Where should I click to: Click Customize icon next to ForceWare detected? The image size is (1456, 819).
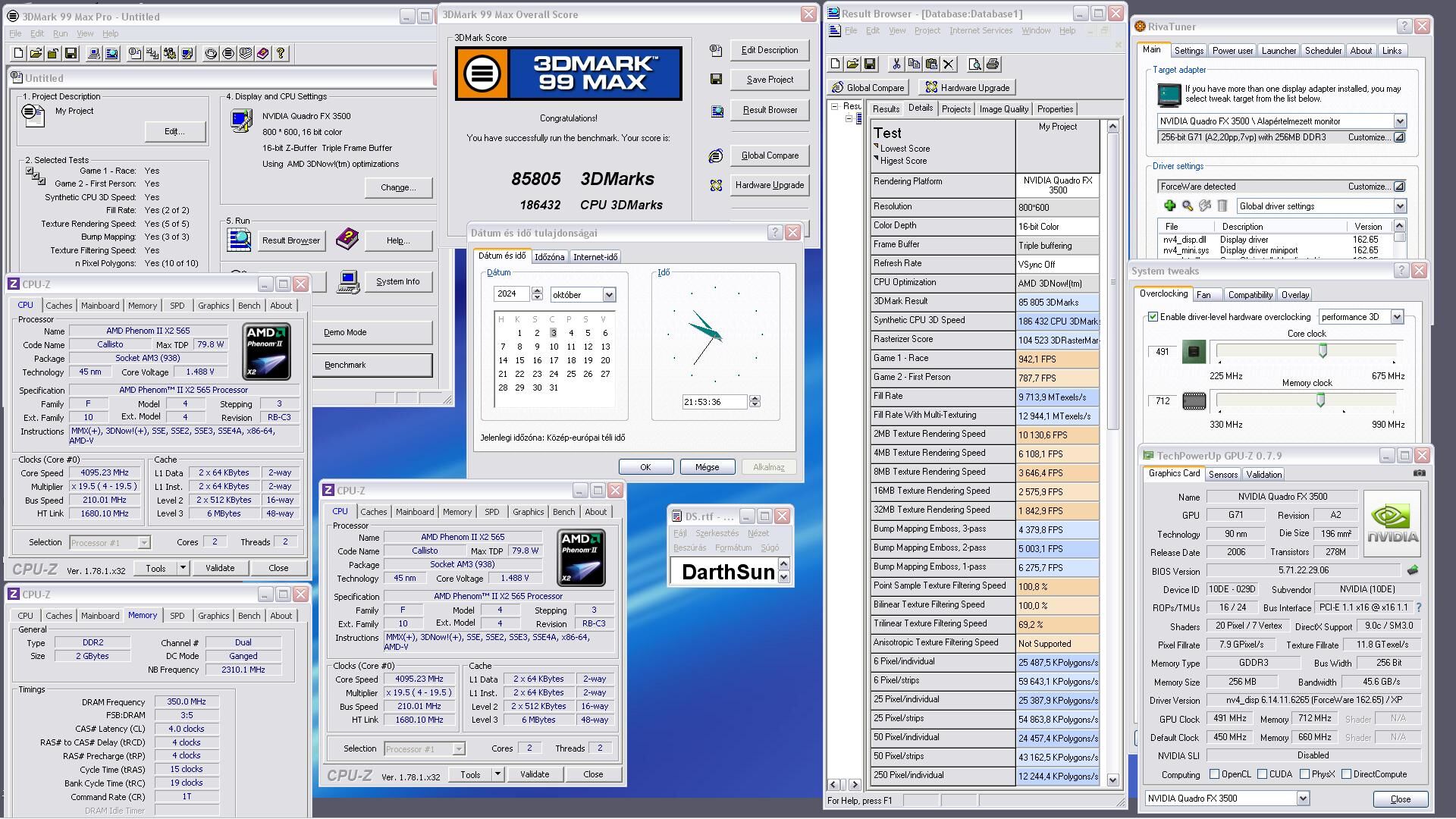[x=1399, y=187]
